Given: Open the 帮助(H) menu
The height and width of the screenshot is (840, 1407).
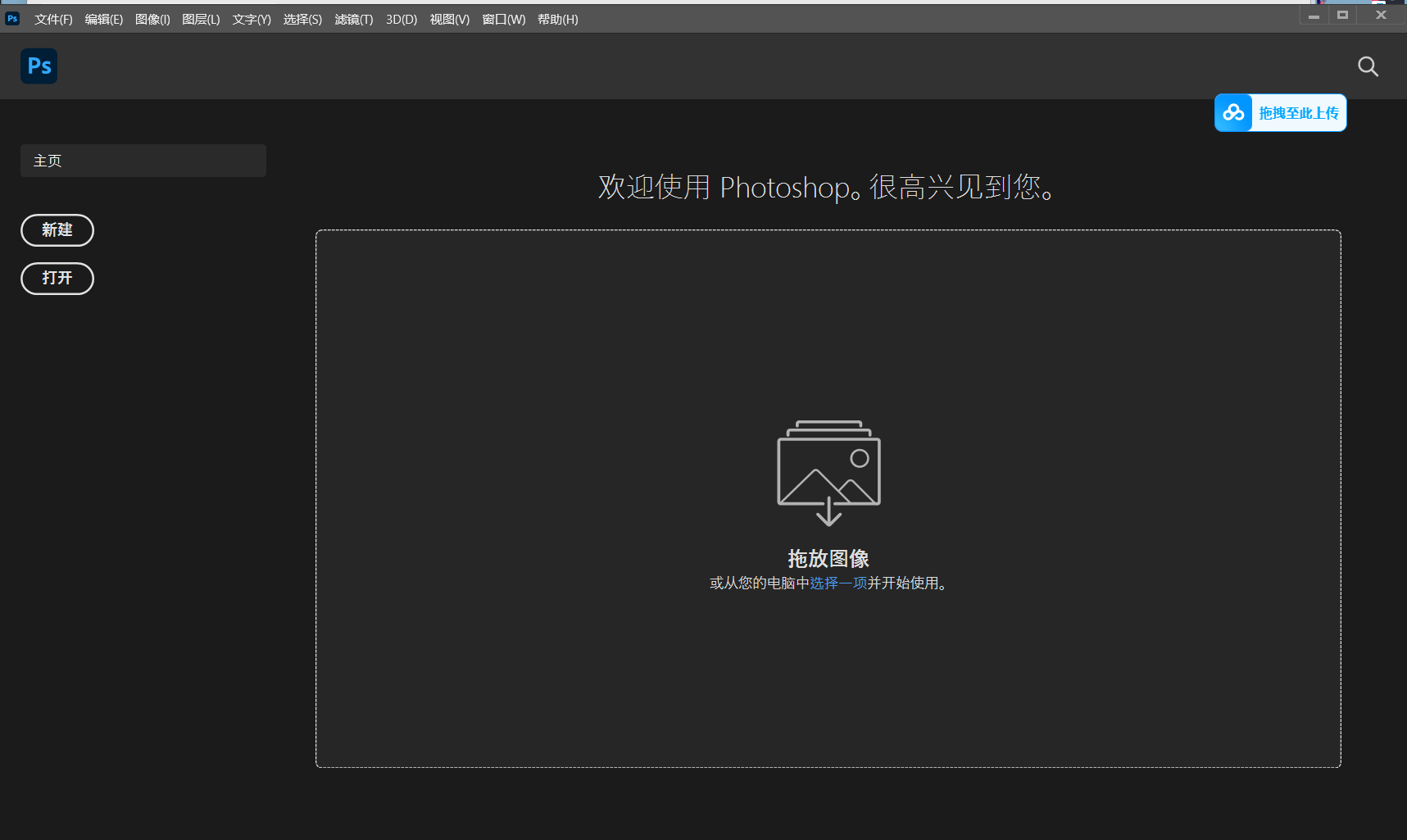Looking at the screenshot, I should pyautogui.click(x=558, y=19).
